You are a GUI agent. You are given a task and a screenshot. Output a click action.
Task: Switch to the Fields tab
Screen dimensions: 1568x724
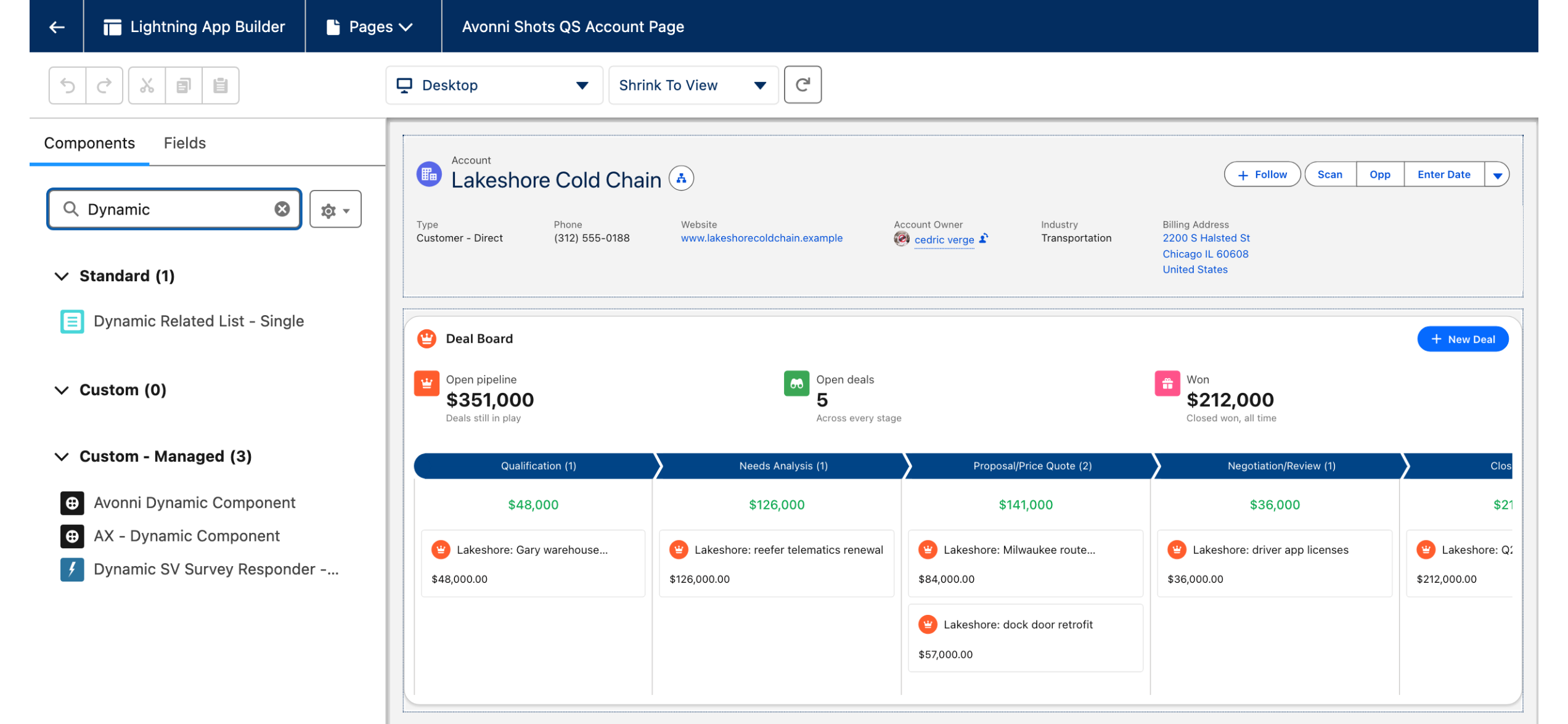pyautogui.click(x=184, y=143)
